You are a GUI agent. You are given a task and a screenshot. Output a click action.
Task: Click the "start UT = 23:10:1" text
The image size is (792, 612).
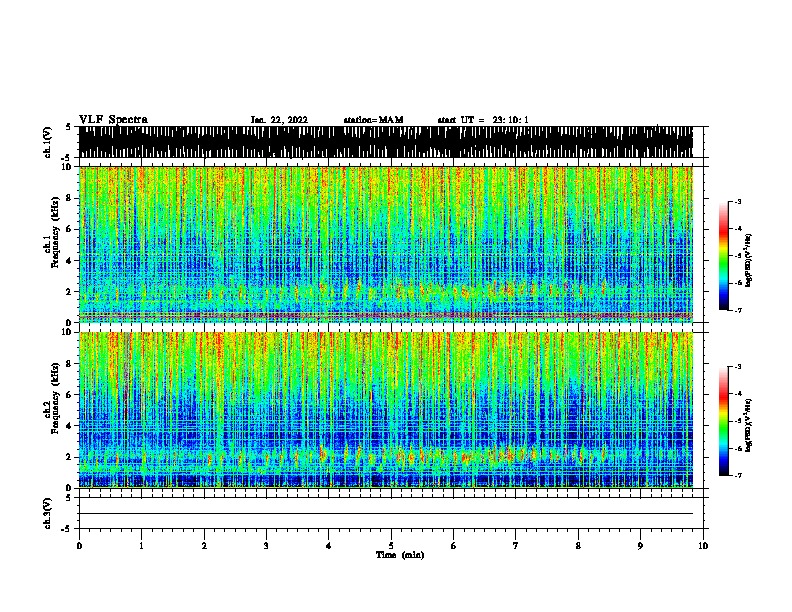coord(483,120)
